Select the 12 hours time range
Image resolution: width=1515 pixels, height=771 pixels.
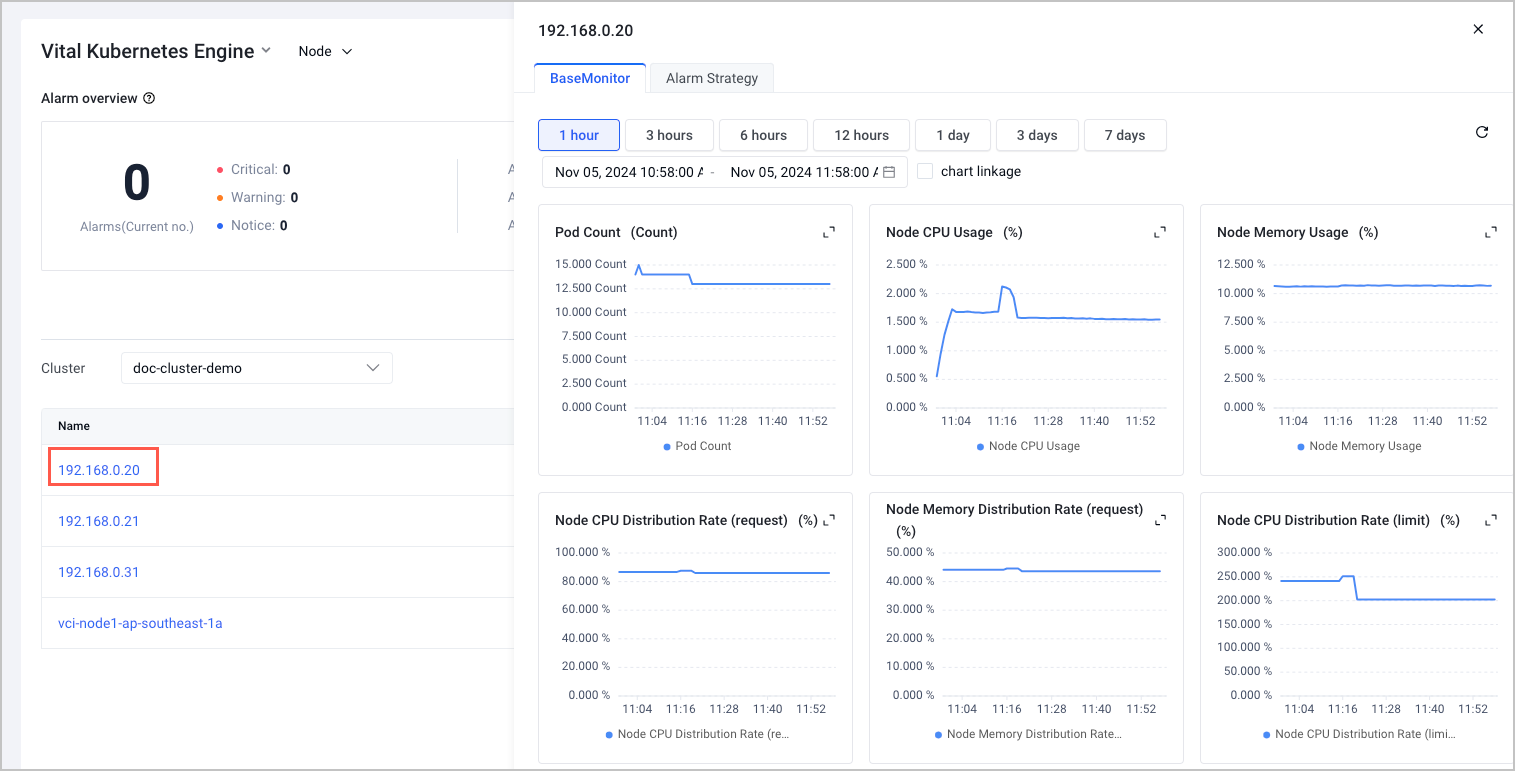coord(861,135)
